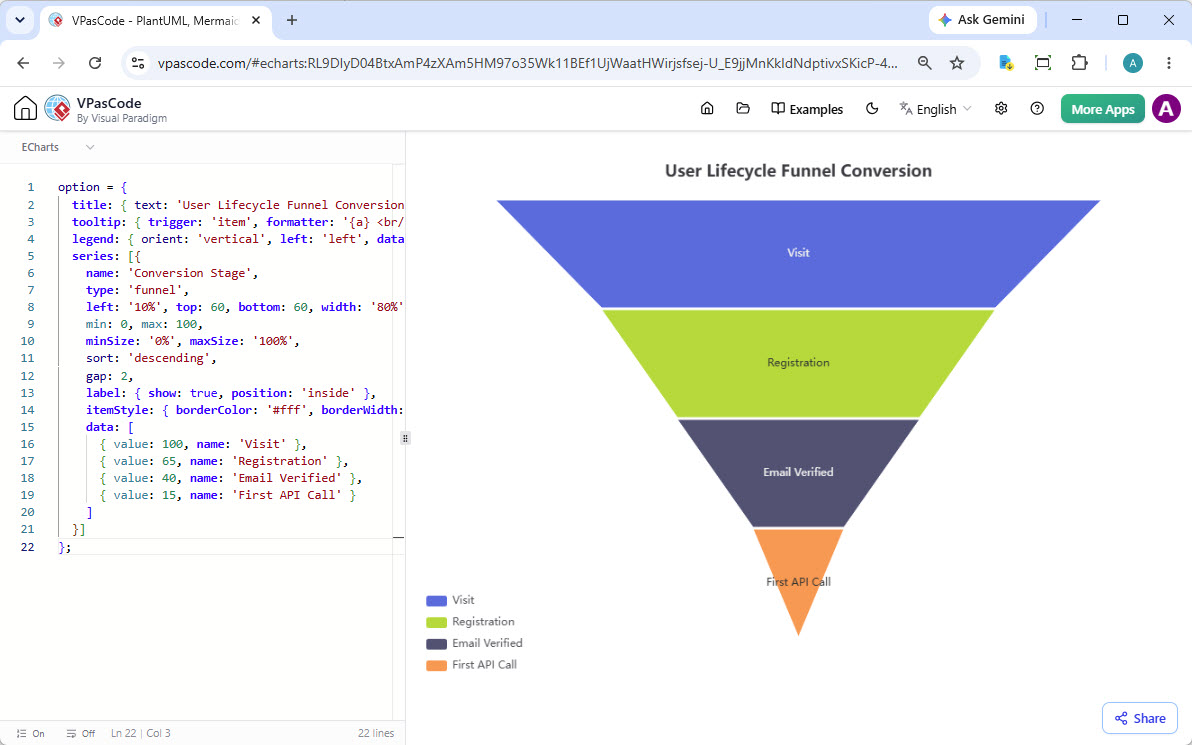Open the purple user avatar menu
Screen dimensions: 1192x745
1166,109
